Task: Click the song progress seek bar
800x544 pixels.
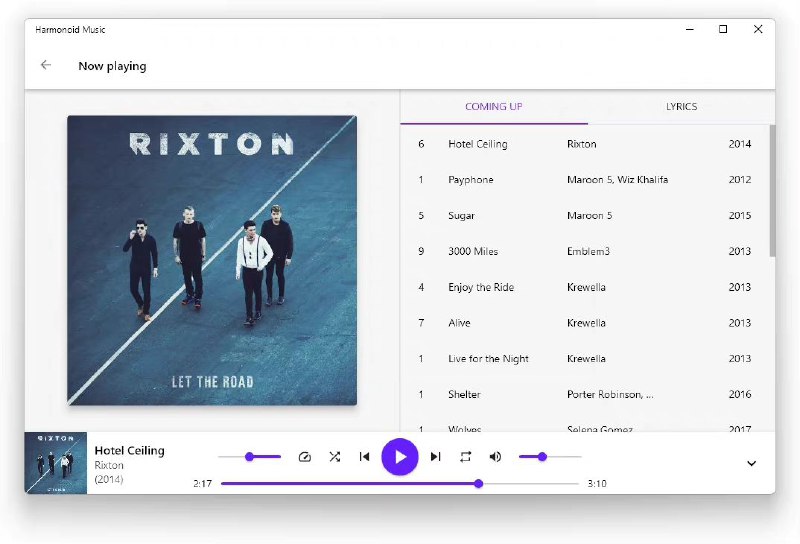Action: 399,484
